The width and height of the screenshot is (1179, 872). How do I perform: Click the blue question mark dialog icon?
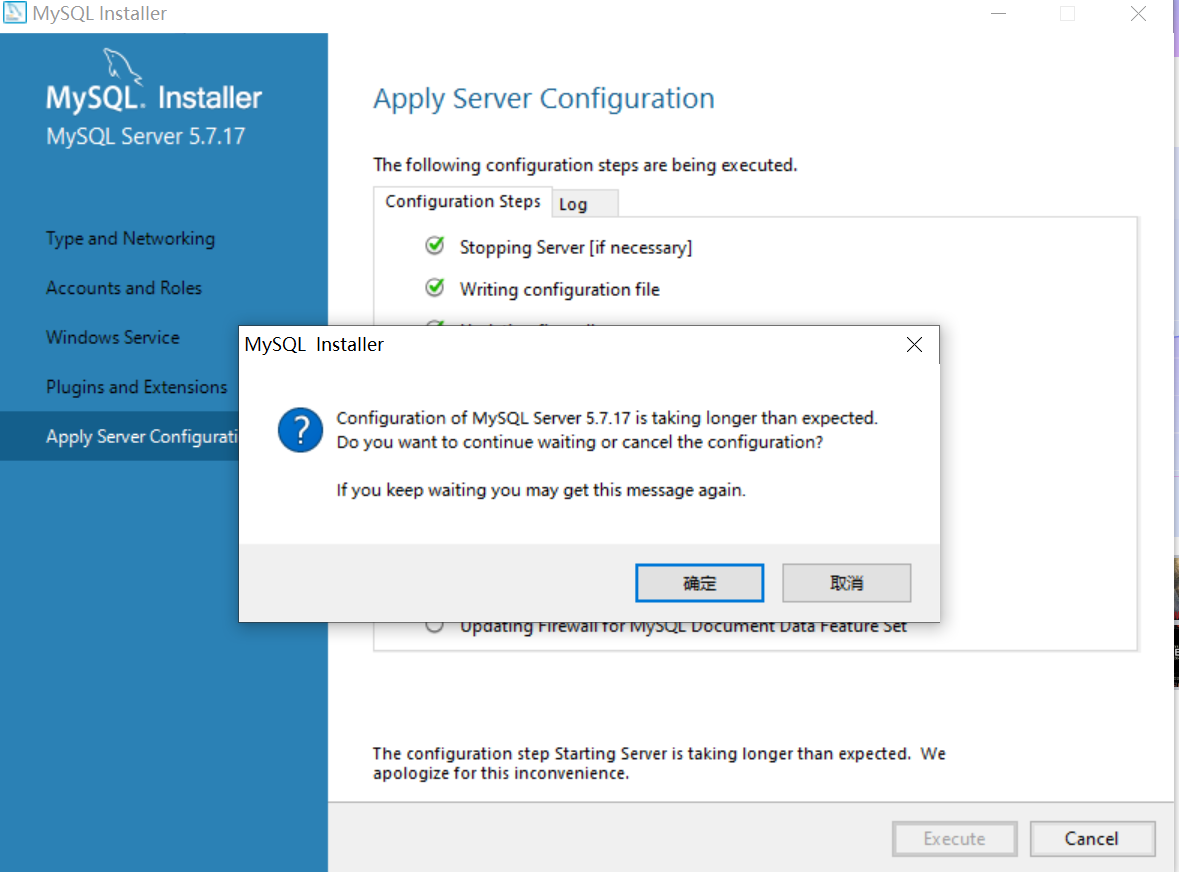tap(300, 430)
